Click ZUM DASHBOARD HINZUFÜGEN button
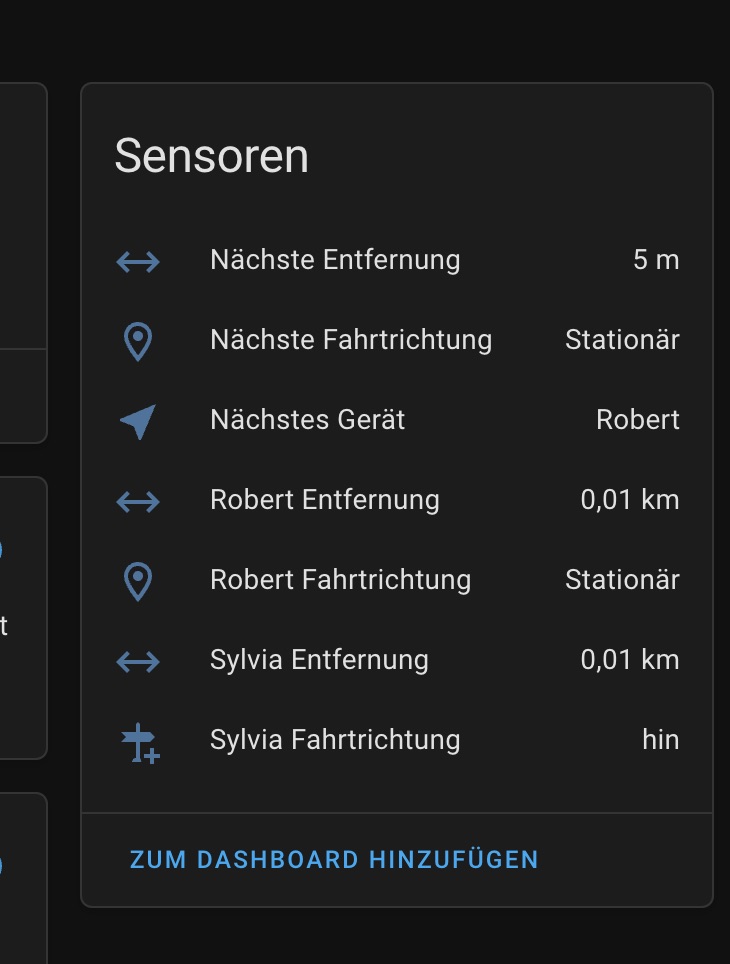The height and width of the screenshot is (964, 730). [x=334, y=859]
